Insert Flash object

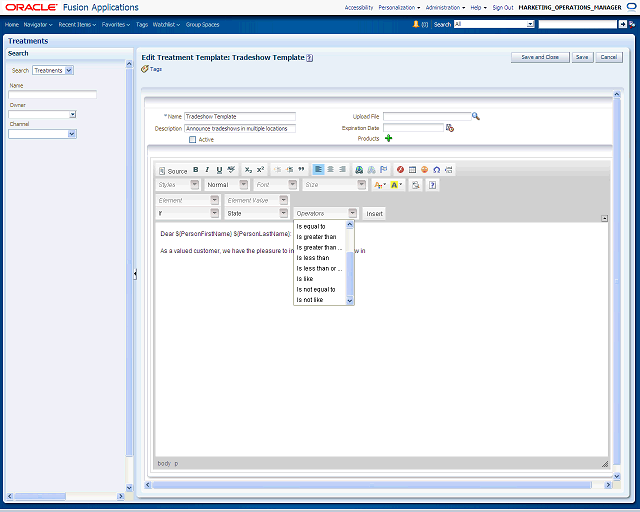400,170
